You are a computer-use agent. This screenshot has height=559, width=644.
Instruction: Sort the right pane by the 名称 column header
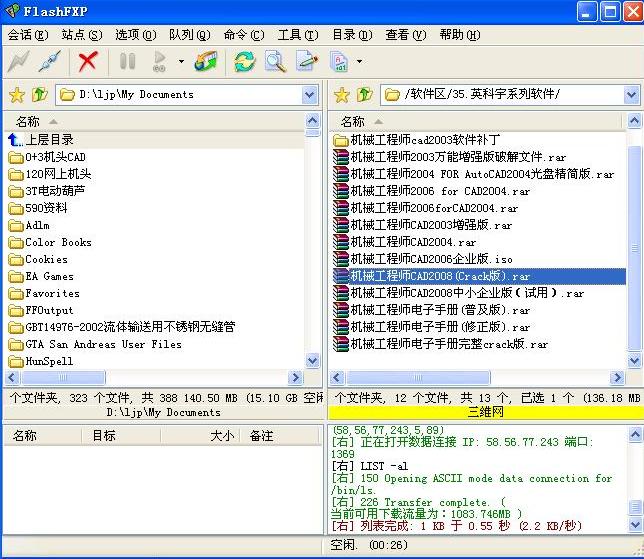pyautogui.click(x=477, y=122)
